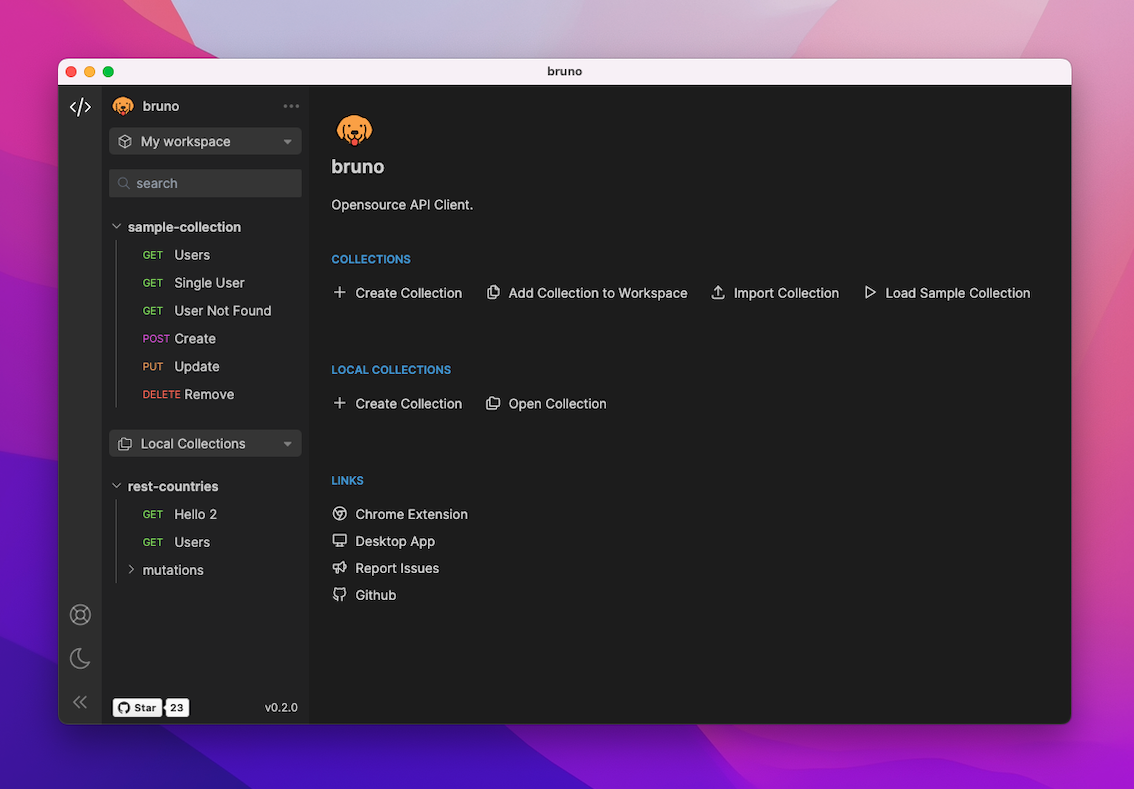Click Open Collection
This screenshot has width=1134, height=789.
(557, 404)
